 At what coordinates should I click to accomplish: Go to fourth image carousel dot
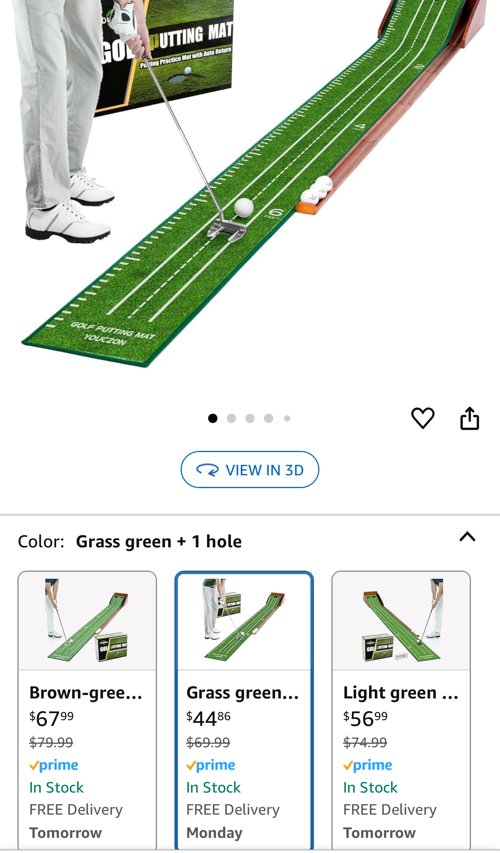[268, 418]
